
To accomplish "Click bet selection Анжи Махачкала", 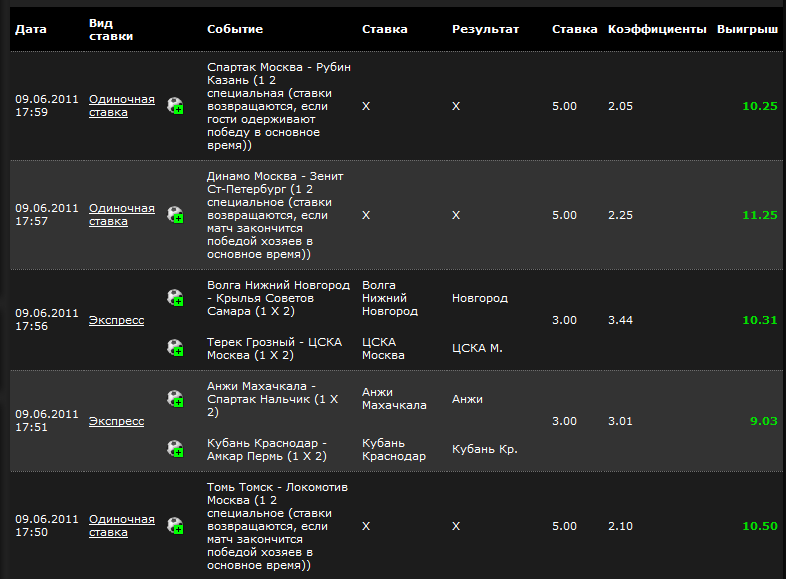I will click(x=395, y=399).
